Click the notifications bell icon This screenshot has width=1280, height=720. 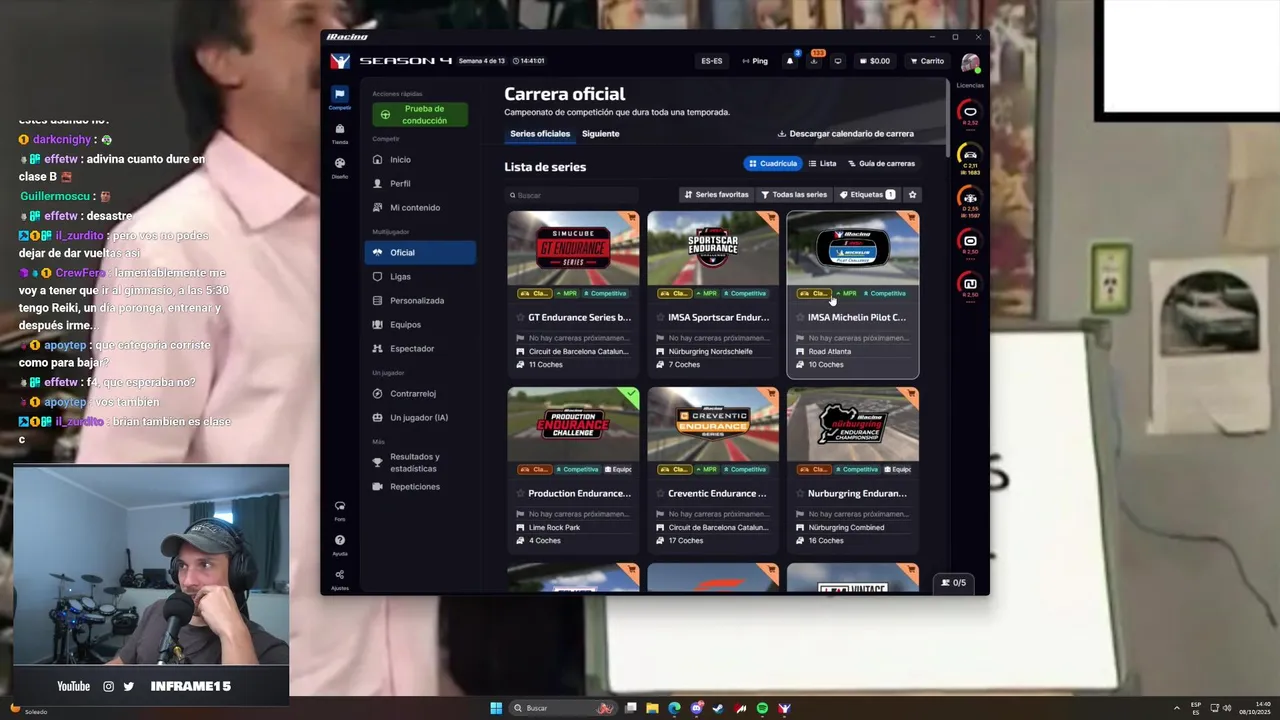point(790,61)
